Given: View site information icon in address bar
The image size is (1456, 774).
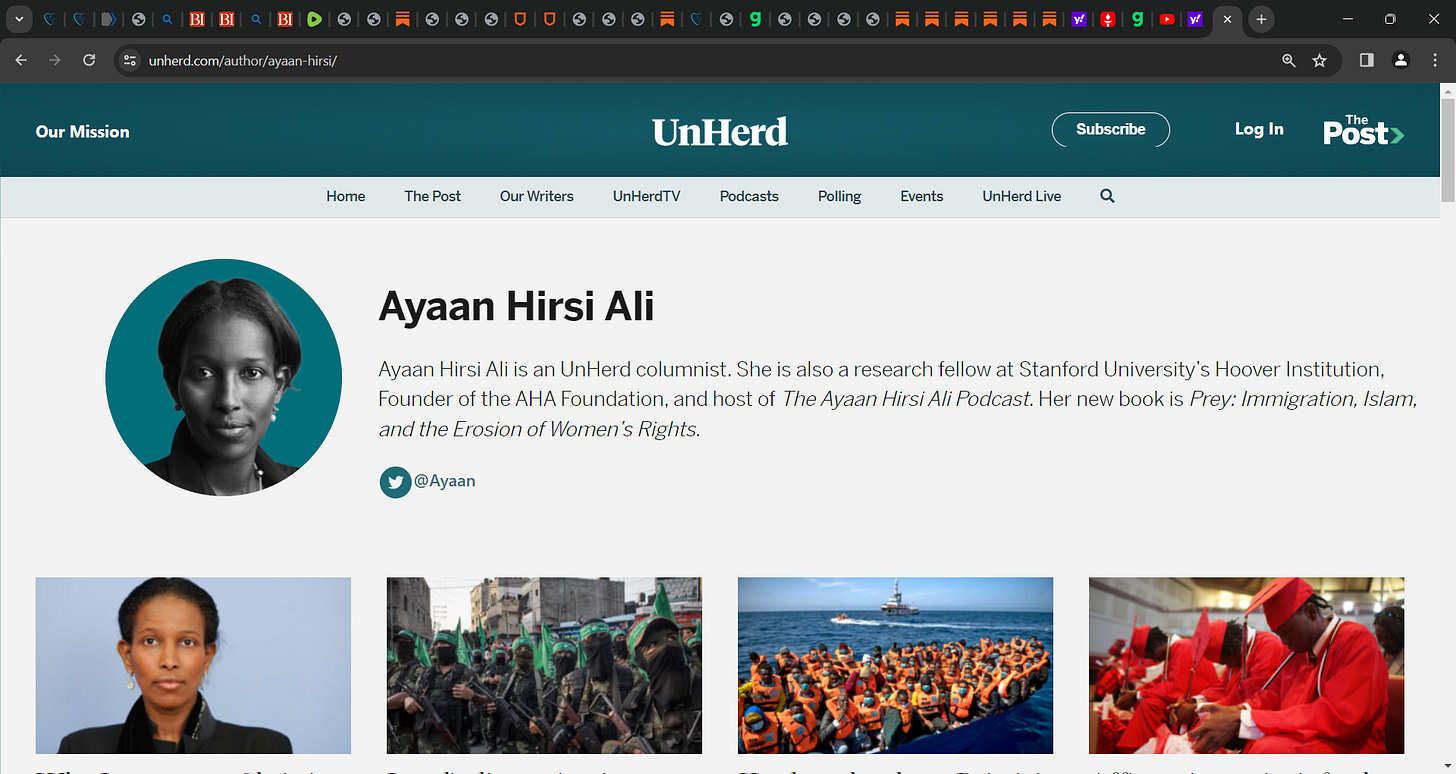Looking at the screenshot, I should [x=129, y=60].
